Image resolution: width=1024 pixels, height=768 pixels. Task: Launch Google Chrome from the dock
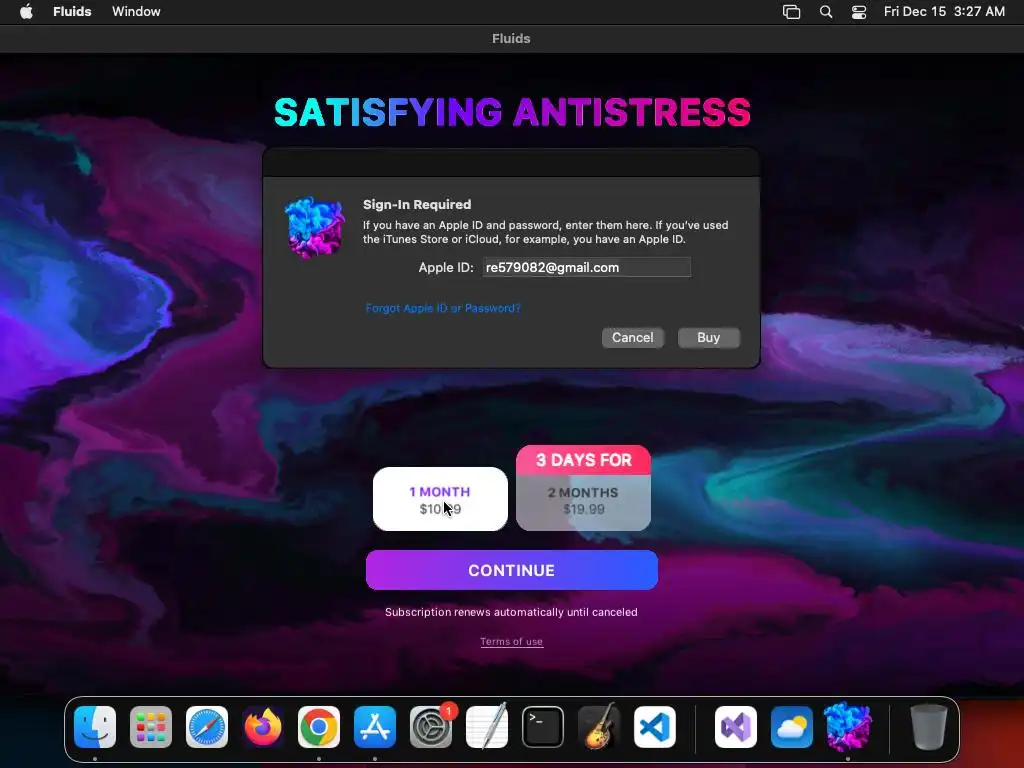point(319,727)
